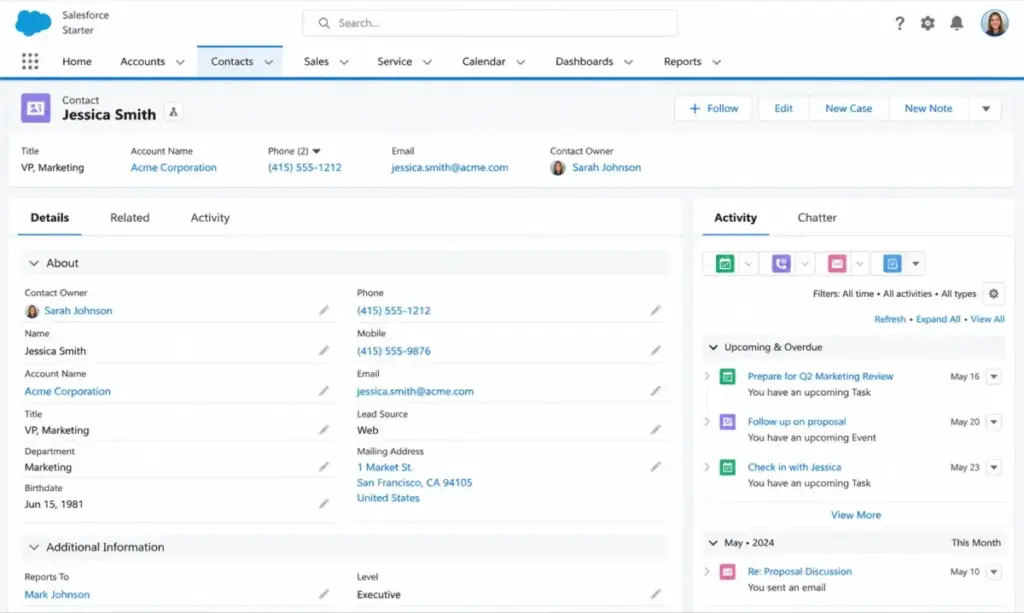Collapse the May 2024 section
The image size is (1024, 613).
coord(713,543)
